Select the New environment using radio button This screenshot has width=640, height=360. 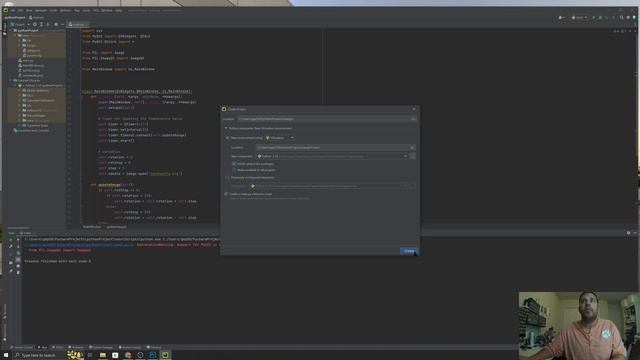tap(228, 138)
